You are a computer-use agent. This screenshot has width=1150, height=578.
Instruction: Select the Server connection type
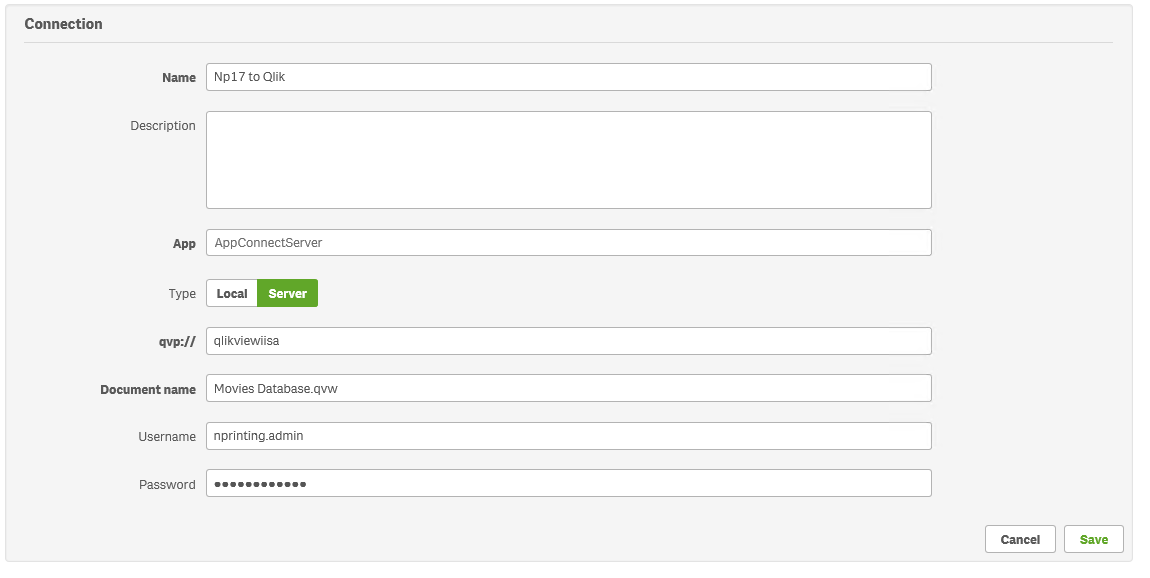pos(288,294)
